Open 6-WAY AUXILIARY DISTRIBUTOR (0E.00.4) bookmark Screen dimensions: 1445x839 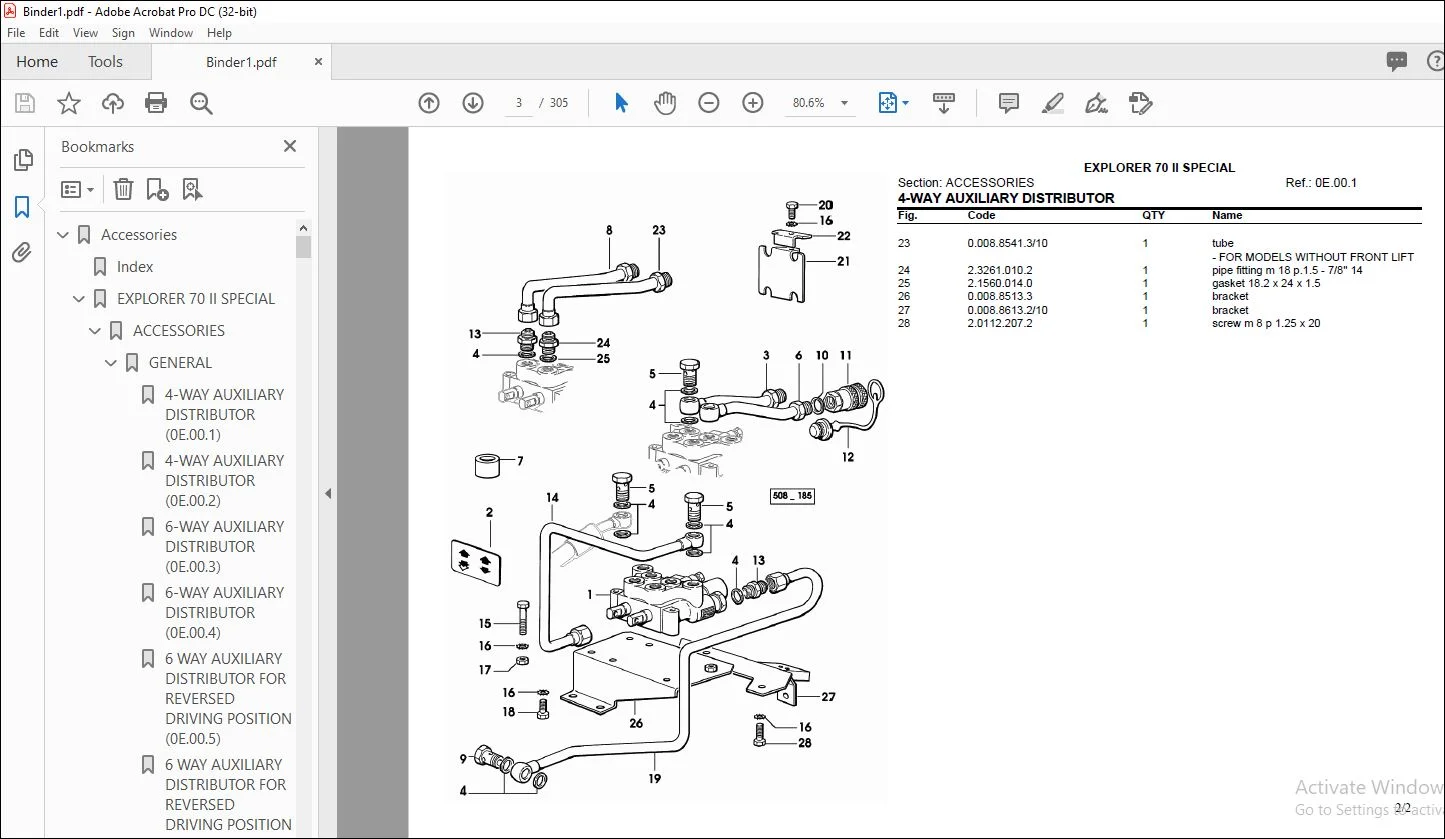(225, 613)
